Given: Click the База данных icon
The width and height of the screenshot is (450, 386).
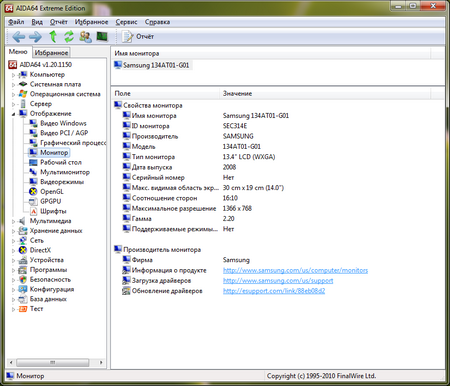Looking at the screenshot, I should [x=23, y=299].
